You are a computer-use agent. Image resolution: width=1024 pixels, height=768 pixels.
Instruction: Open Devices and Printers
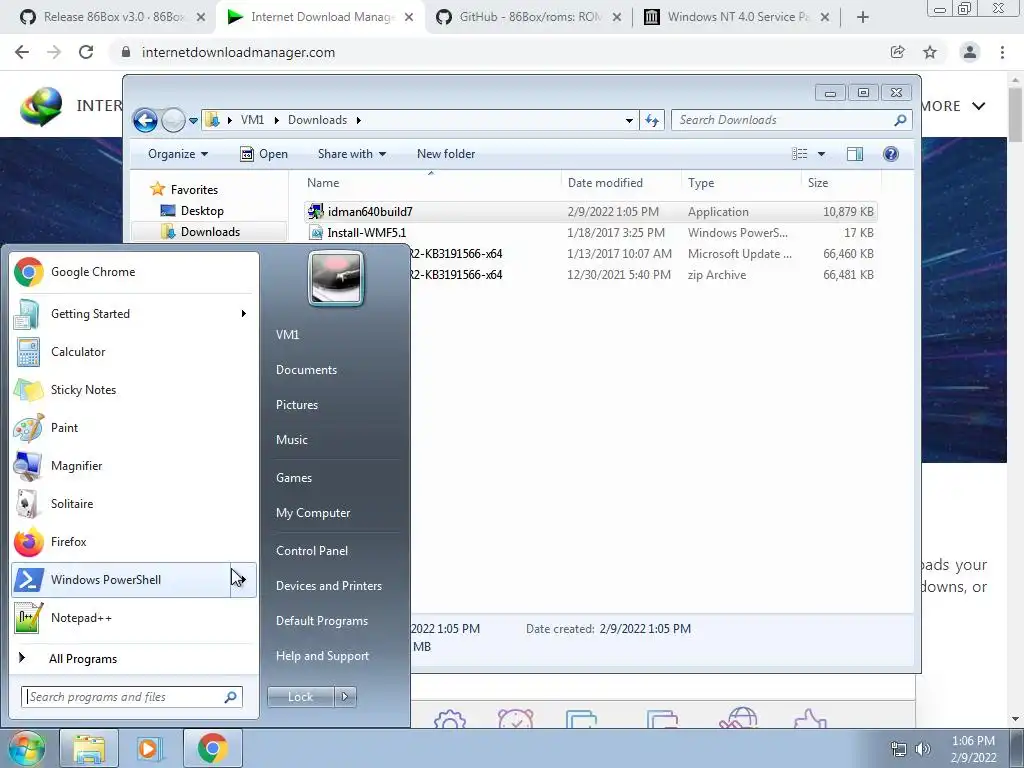point(328,586)
